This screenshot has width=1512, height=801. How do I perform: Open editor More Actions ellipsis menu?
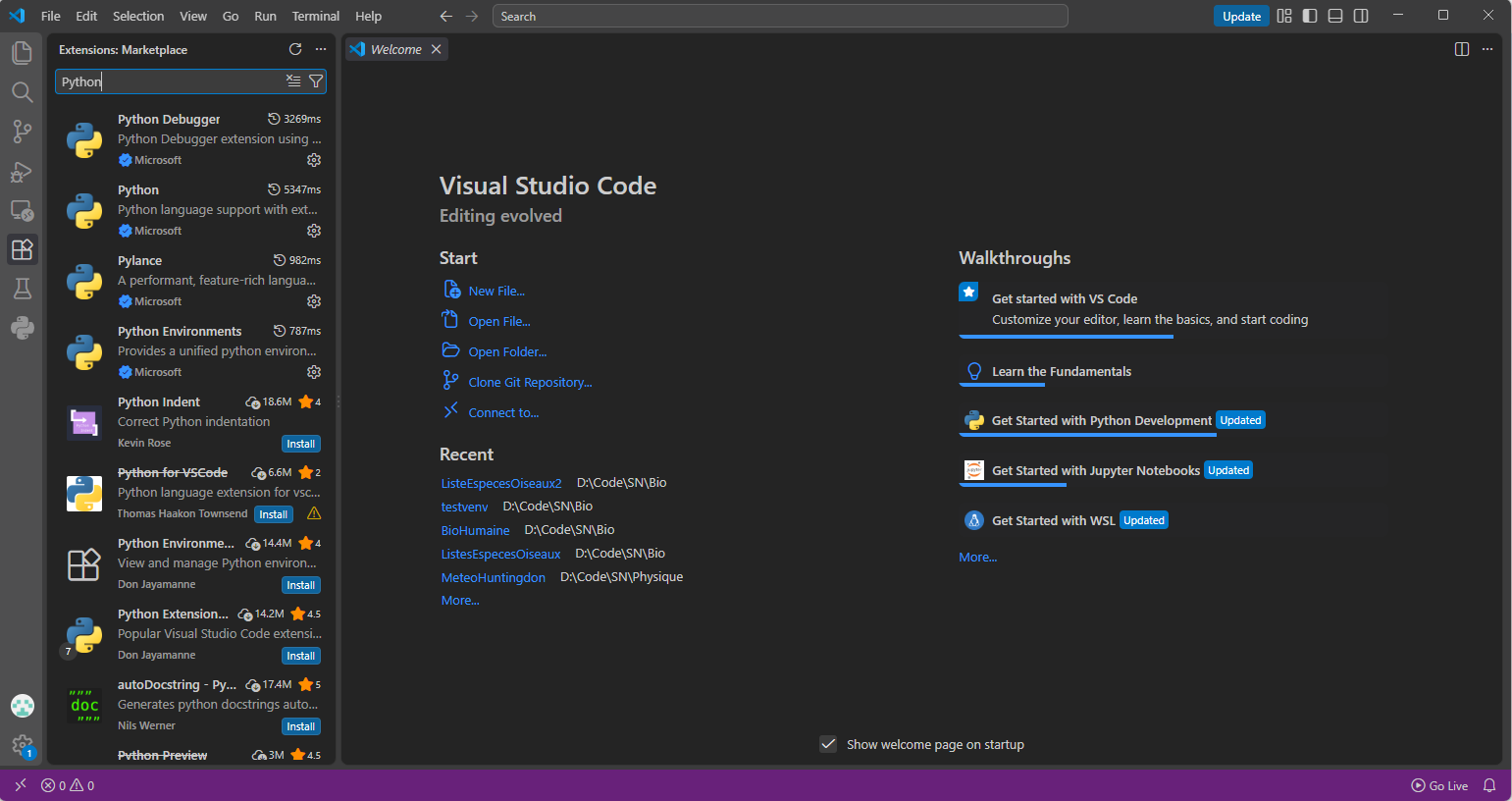(1487, 49)
